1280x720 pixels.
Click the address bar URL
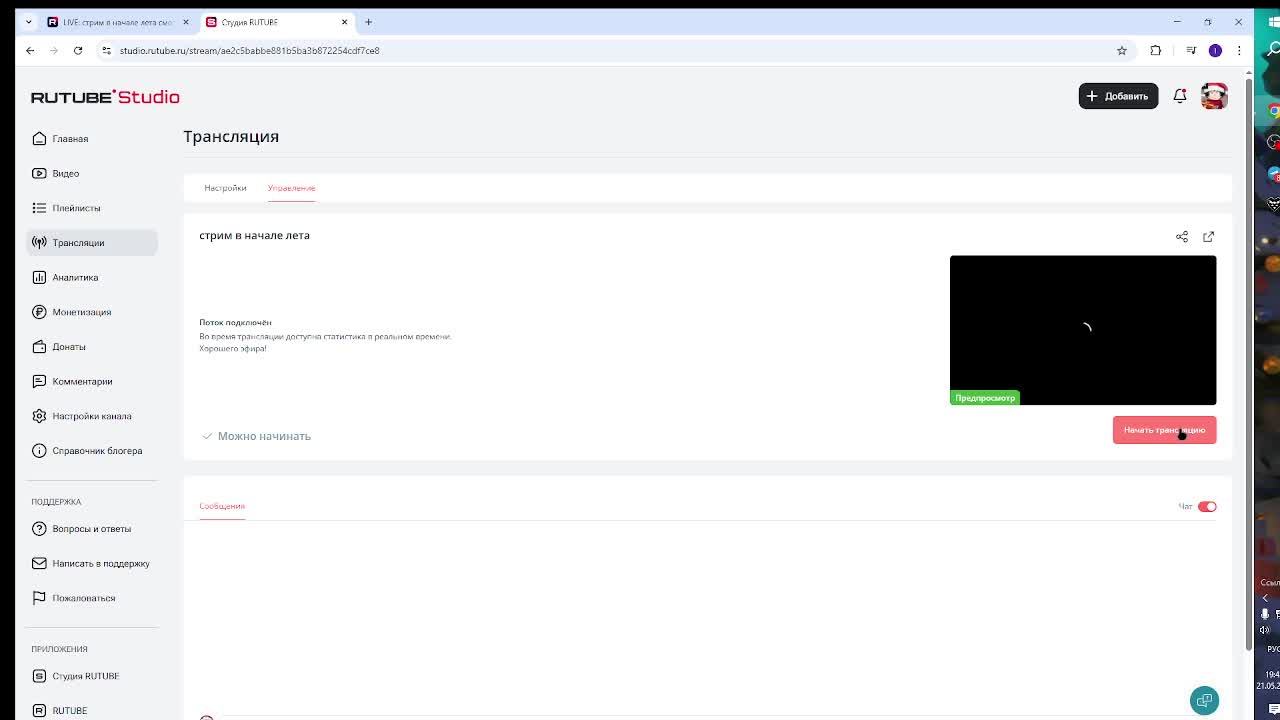(250, 50)
